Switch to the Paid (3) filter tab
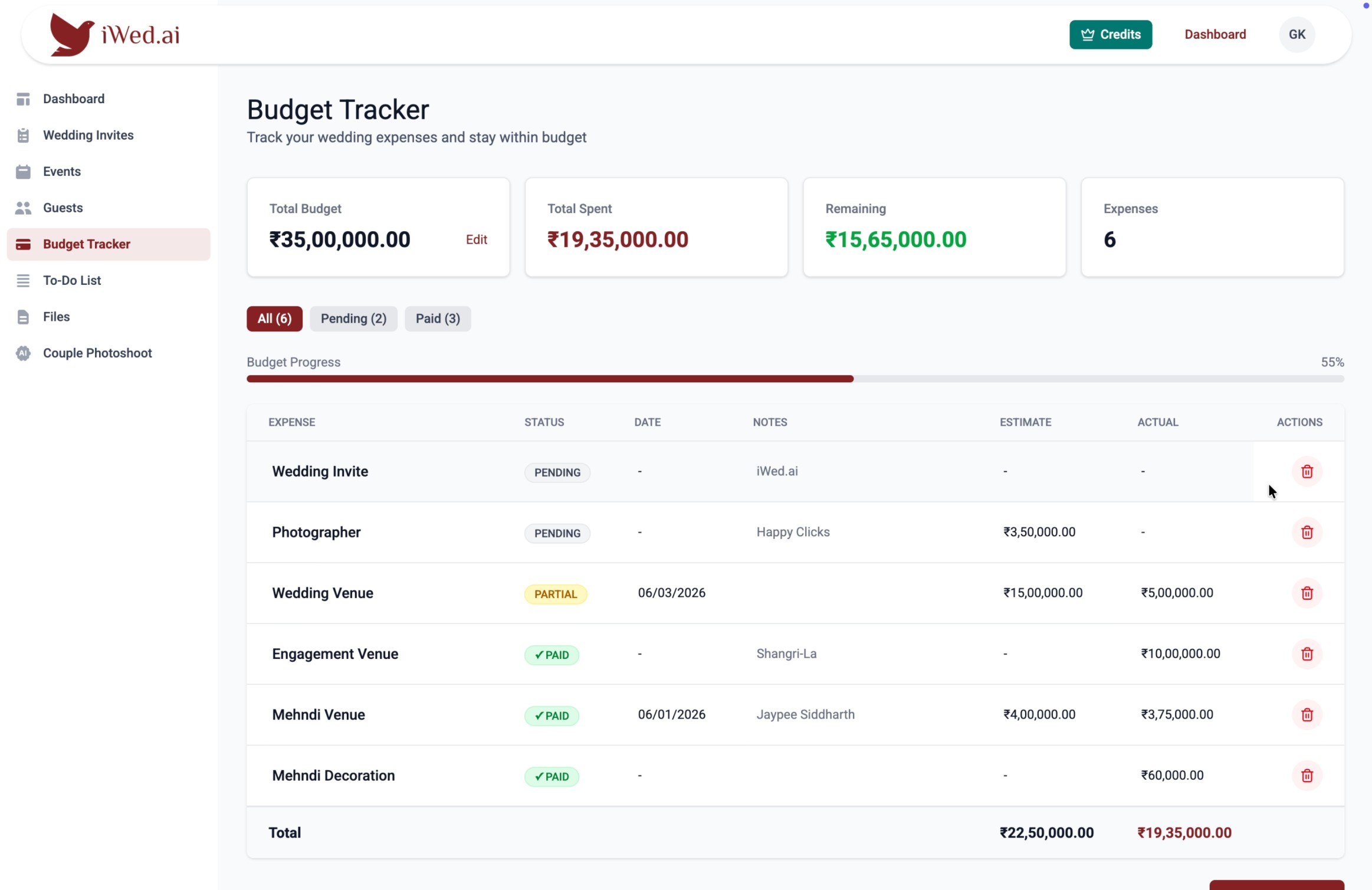The height and width of the screenshot is (890, 1372). coord(437,318)
